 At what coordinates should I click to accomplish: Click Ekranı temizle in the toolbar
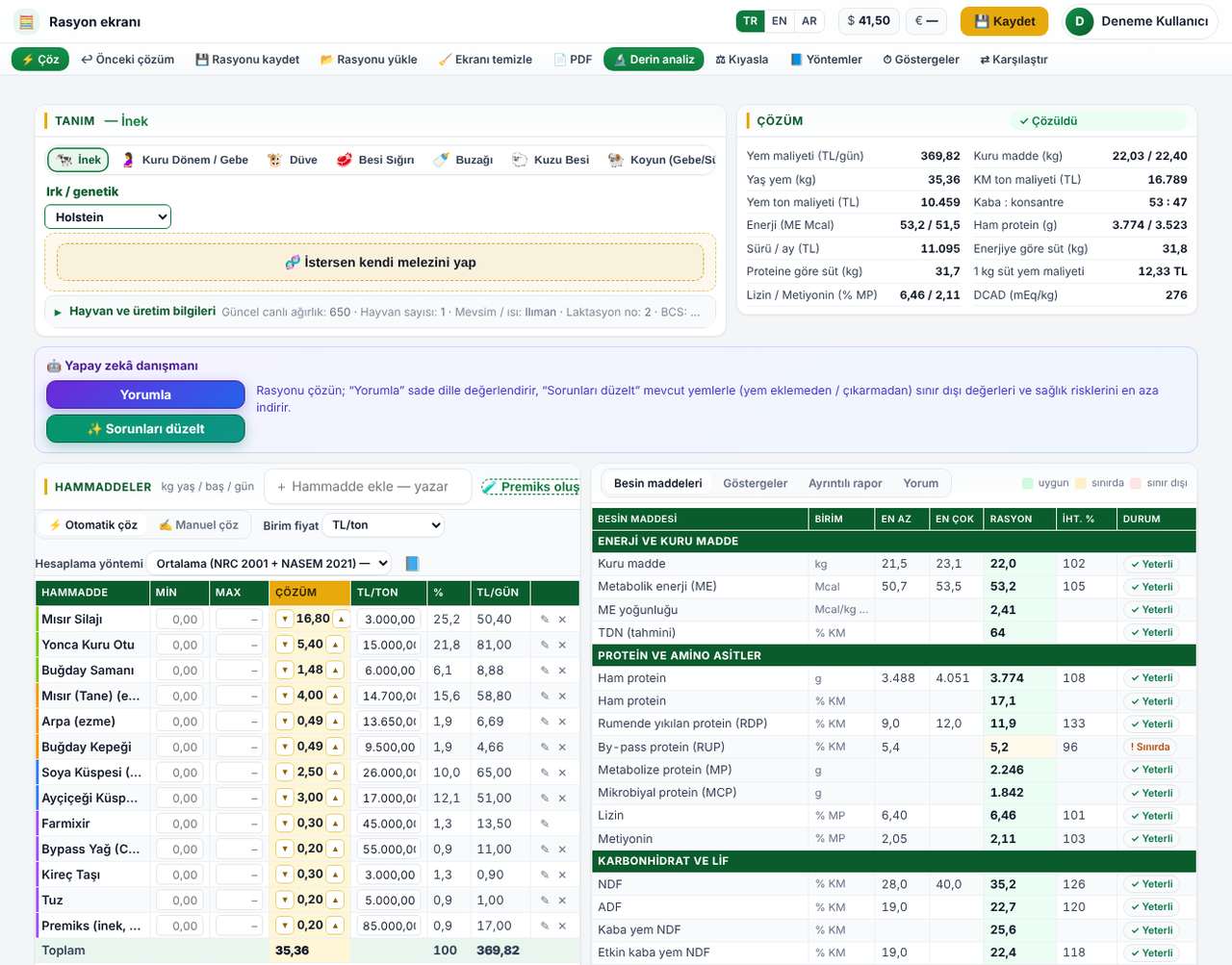pyautogui.click(x=485, y=60)
